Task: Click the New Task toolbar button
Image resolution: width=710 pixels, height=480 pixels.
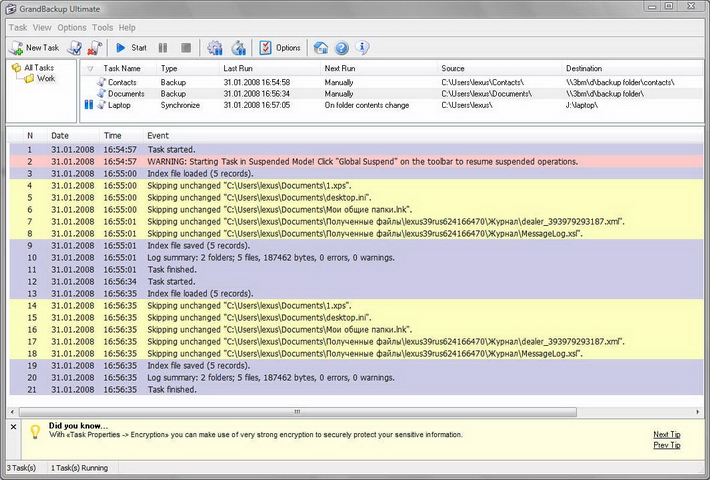Action: click(35, 47)
